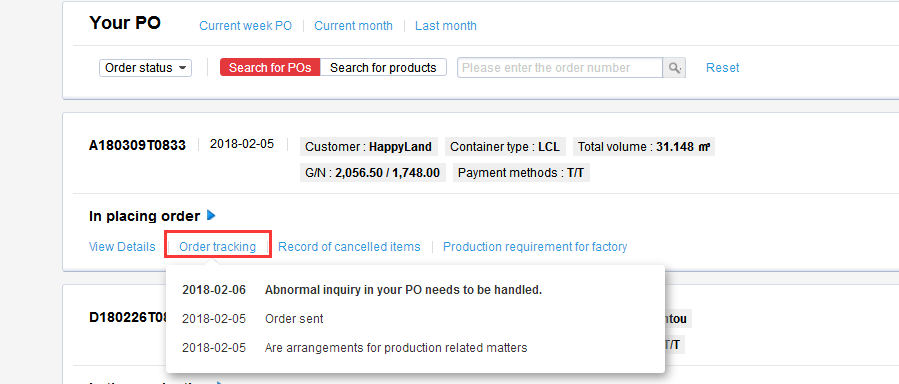Click blue arrow beside In placing order
Screen dimensions: 899x384
tap(211, 215)
